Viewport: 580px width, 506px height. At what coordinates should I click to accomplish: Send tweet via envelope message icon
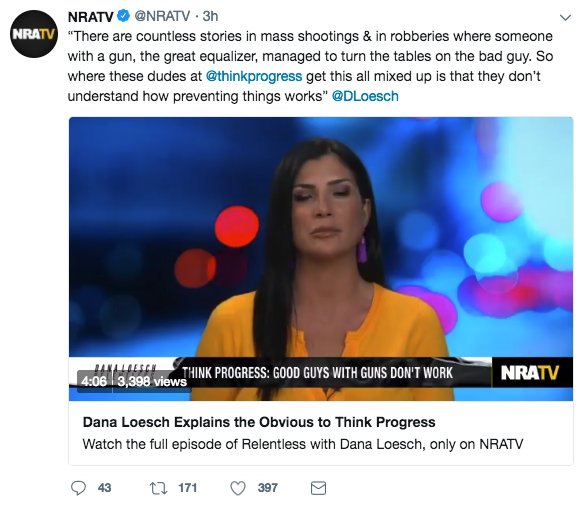318,488
